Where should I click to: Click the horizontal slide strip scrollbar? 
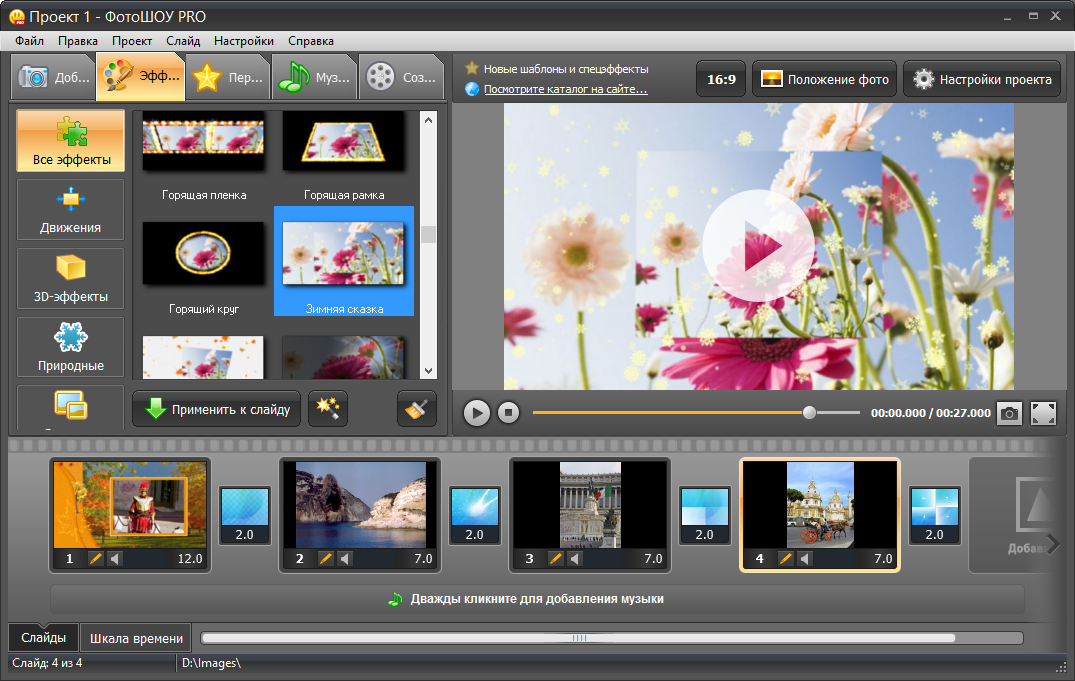578,638
